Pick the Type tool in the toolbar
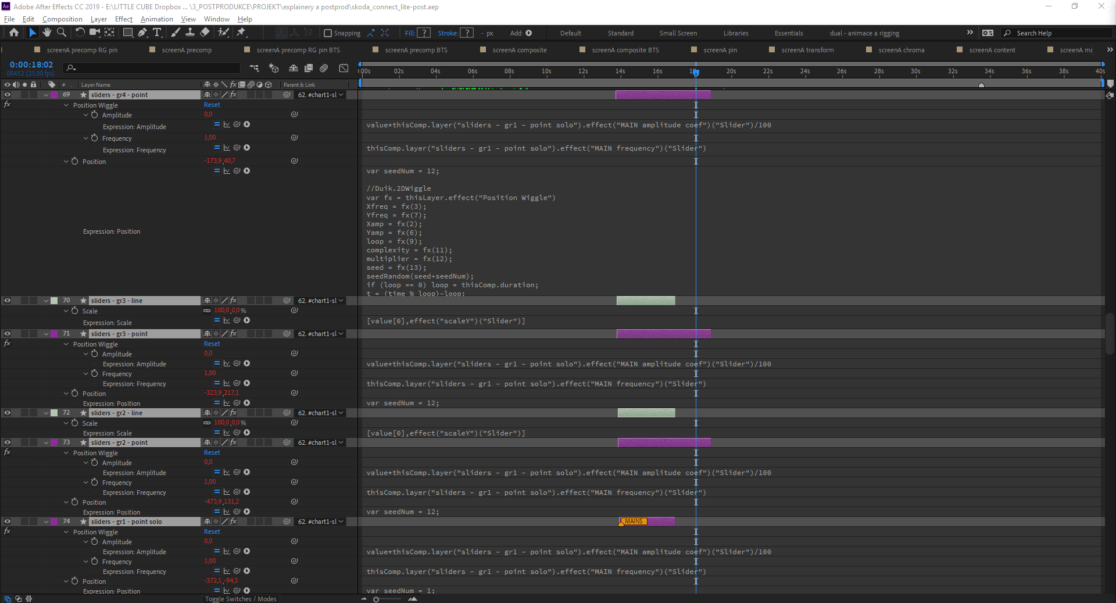Image resolution: width=1116 pixels, height=603 pixels. (x=157, y=33)
